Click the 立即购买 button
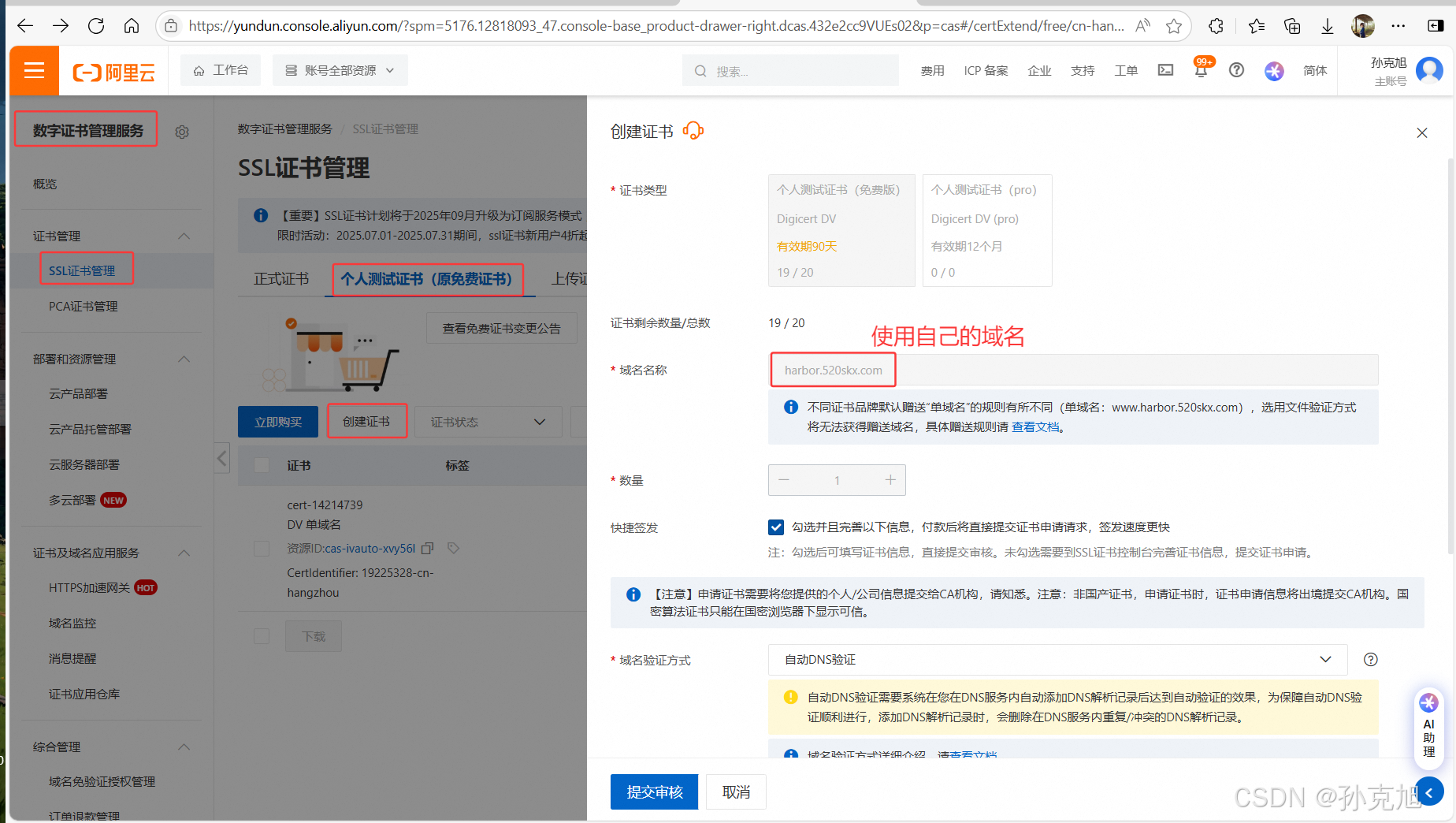 pos(278,422)
